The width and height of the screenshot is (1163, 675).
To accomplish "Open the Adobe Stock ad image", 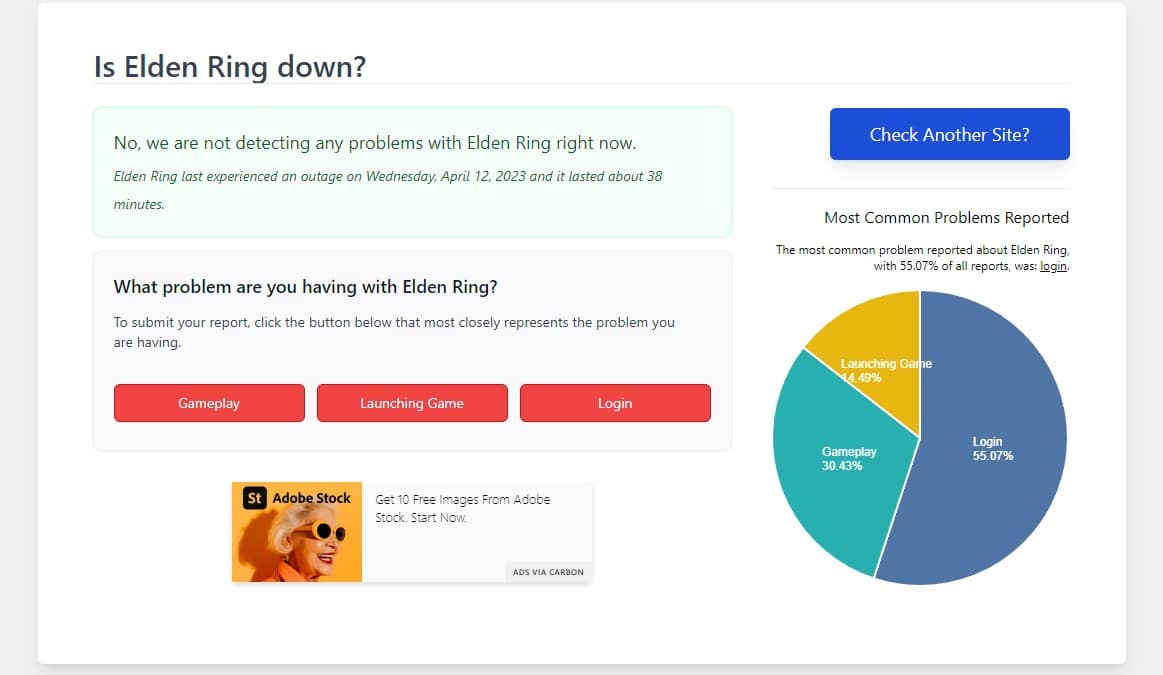I will [x=297, y=532].
